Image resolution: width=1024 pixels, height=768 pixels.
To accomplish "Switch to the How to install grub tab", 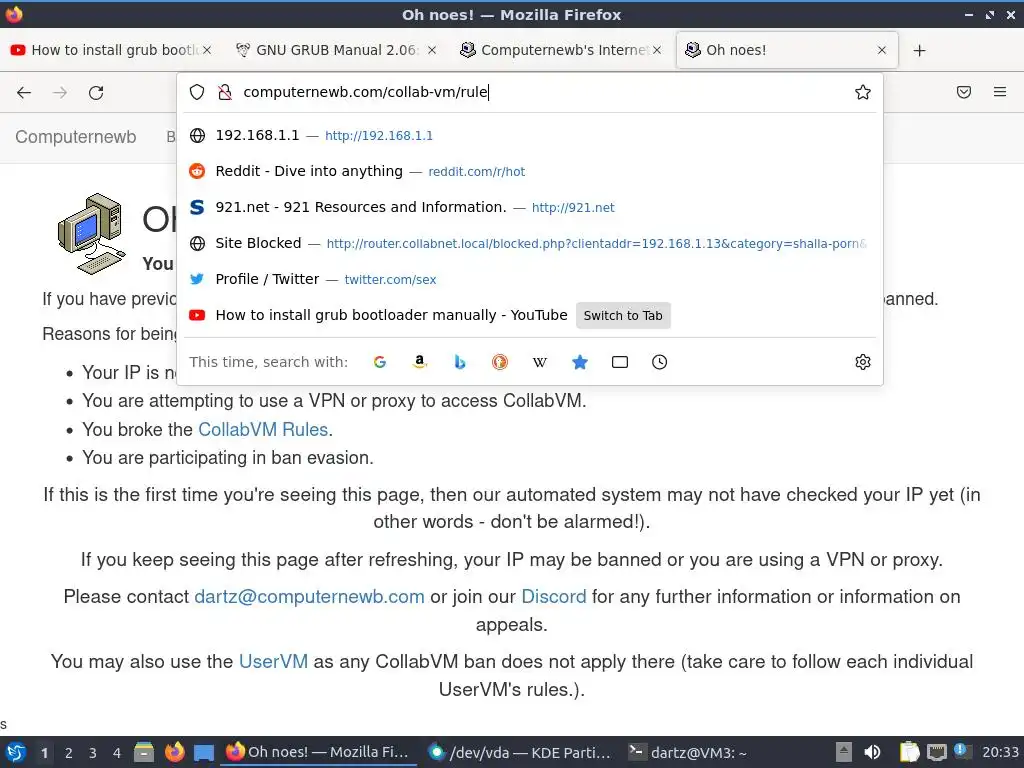I will [110, 50].
